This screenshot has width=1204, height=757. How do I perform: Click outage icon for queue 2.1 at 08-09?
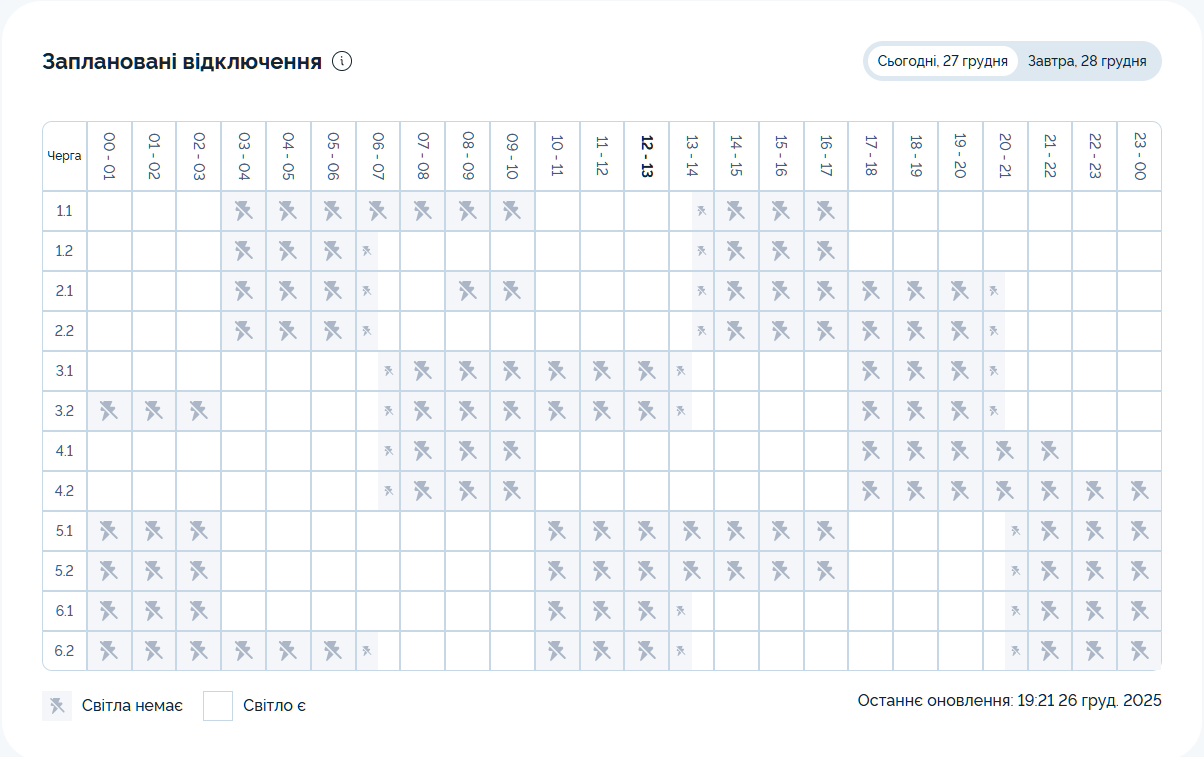click(x=467, y=291)
